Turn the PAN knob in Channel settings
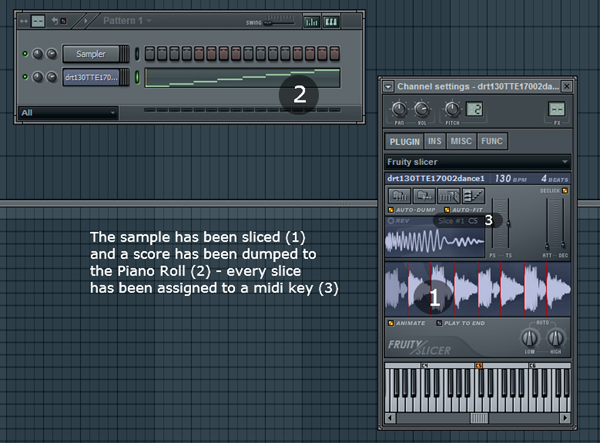 tap(399, 110)
